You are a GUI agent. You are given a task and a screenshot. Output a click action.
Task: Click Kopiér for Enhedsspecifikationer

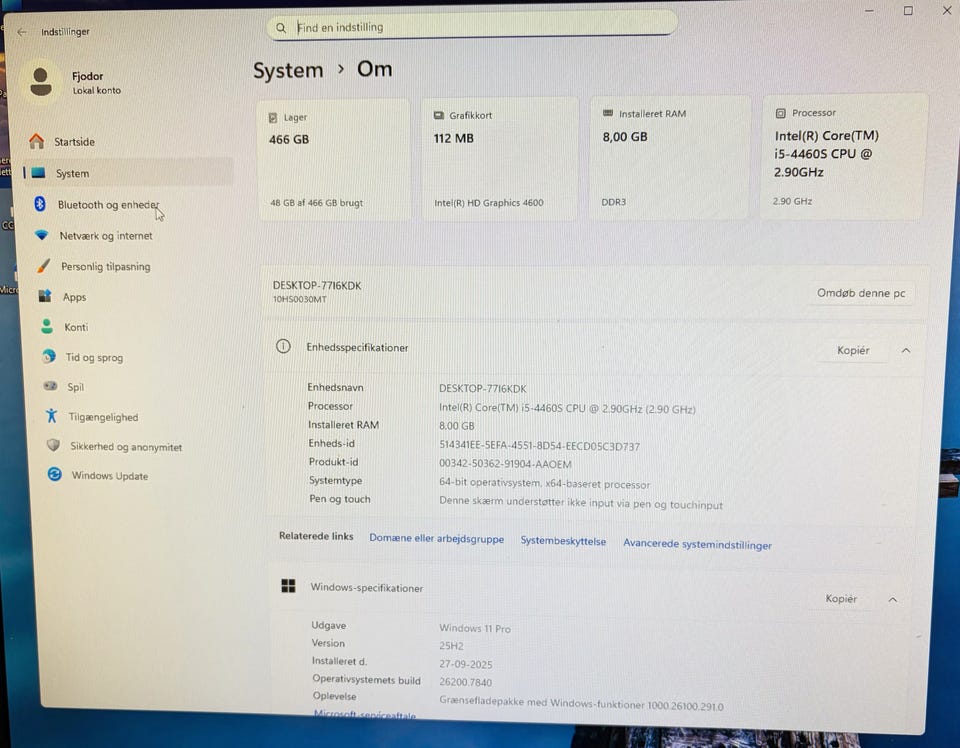click(x=853, y=350)
